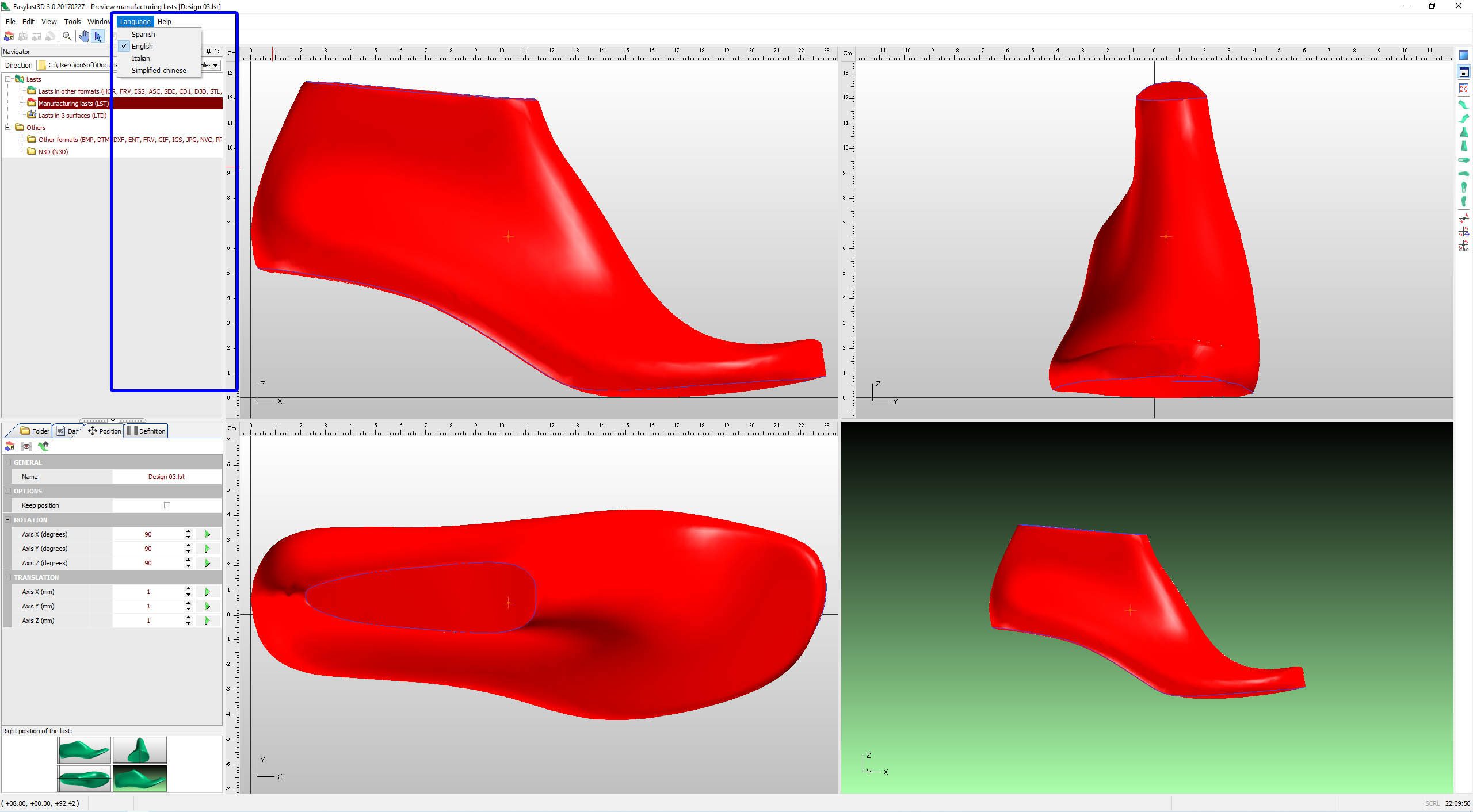This screenshot has height=812, width=1473.
Task: Click the magnifier zoom tool
Action: coord(67,36)
